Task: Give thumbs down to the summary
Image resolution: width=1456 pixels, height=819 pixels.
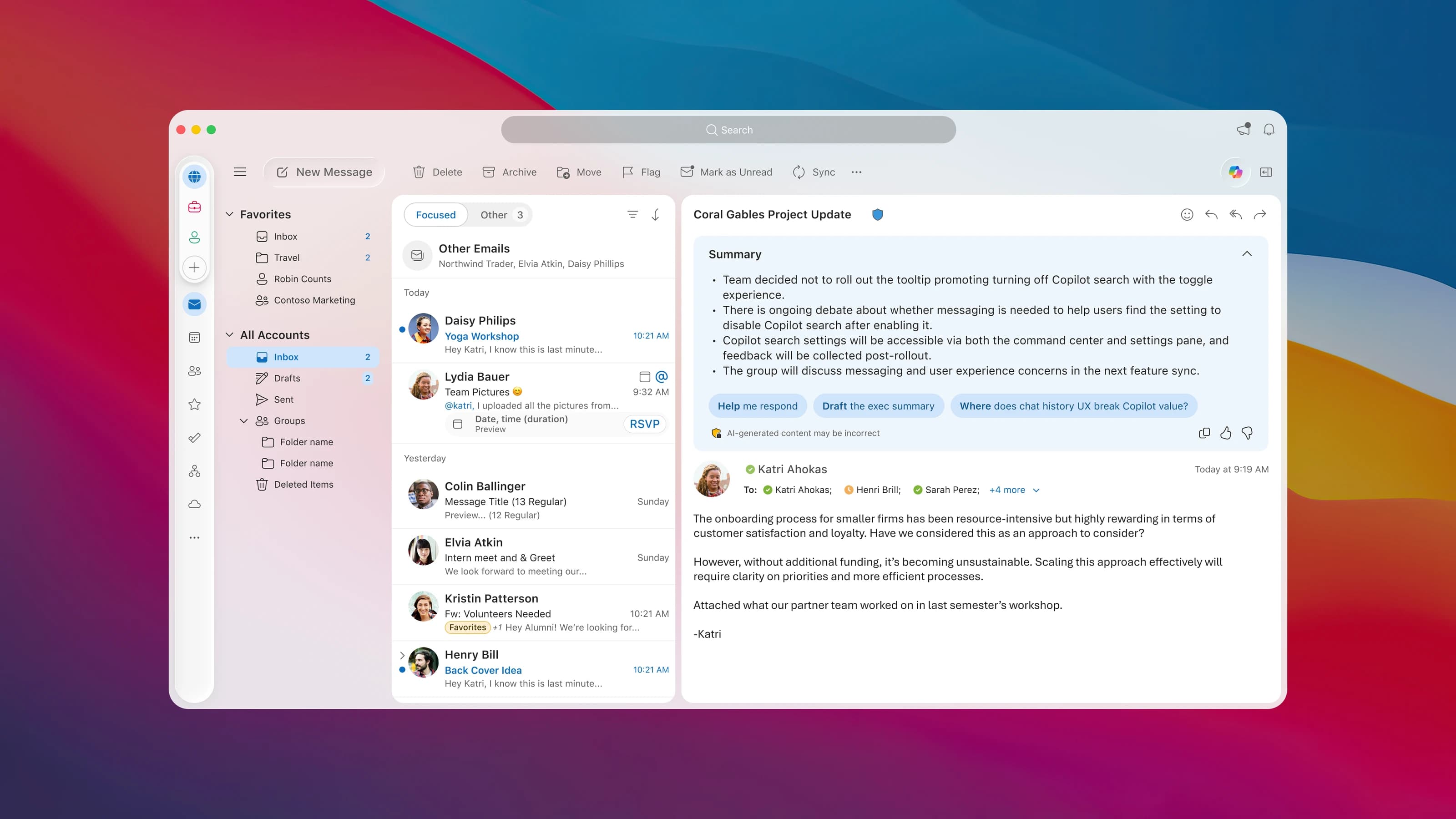Action: (x=1247, y=433)
